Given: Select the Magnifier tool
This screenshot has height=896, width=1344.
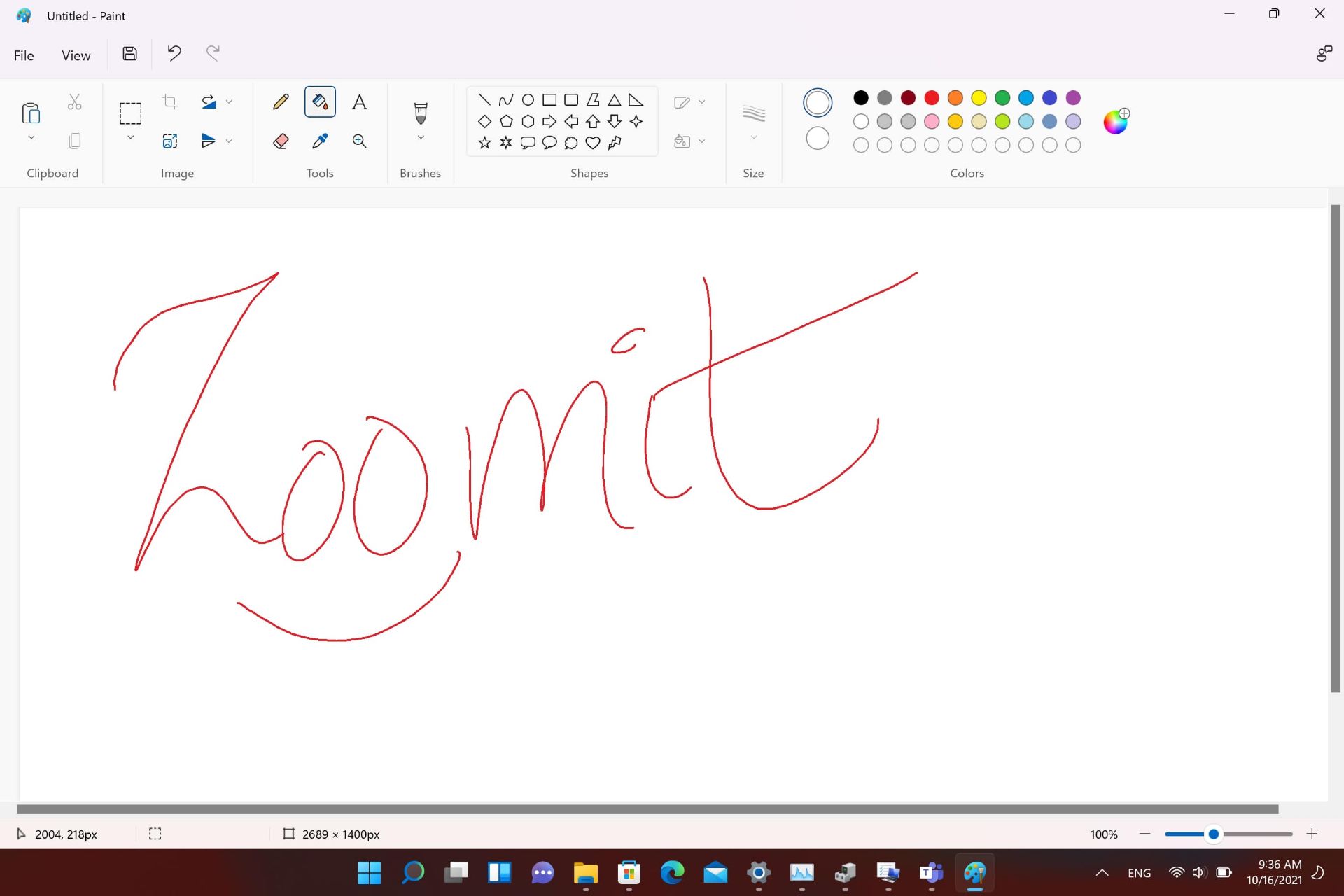Looking at the screenshot, I should pyautogui.click(x=359, y=141).
